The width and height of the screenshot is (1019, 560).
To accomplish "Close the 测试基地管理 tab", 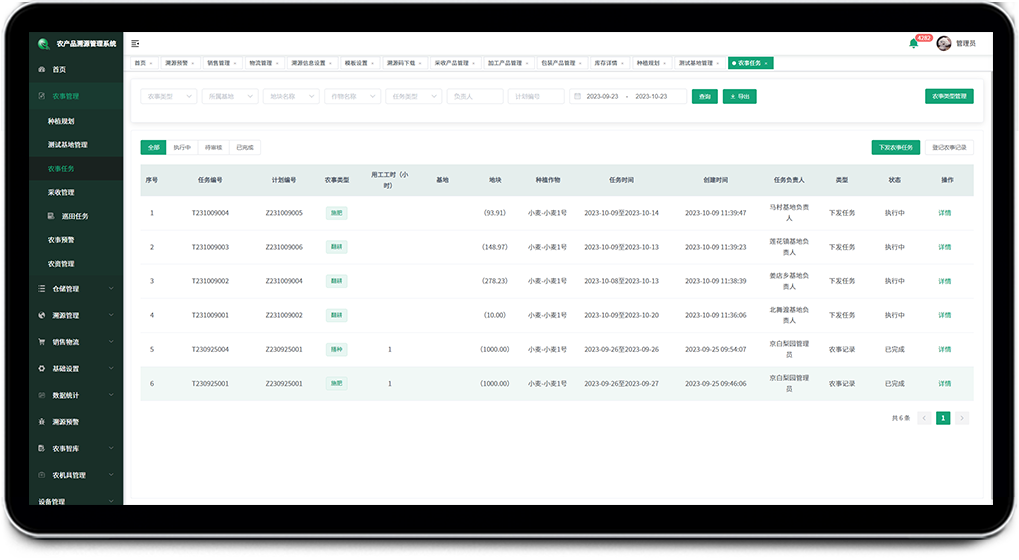I will point(718,63).
